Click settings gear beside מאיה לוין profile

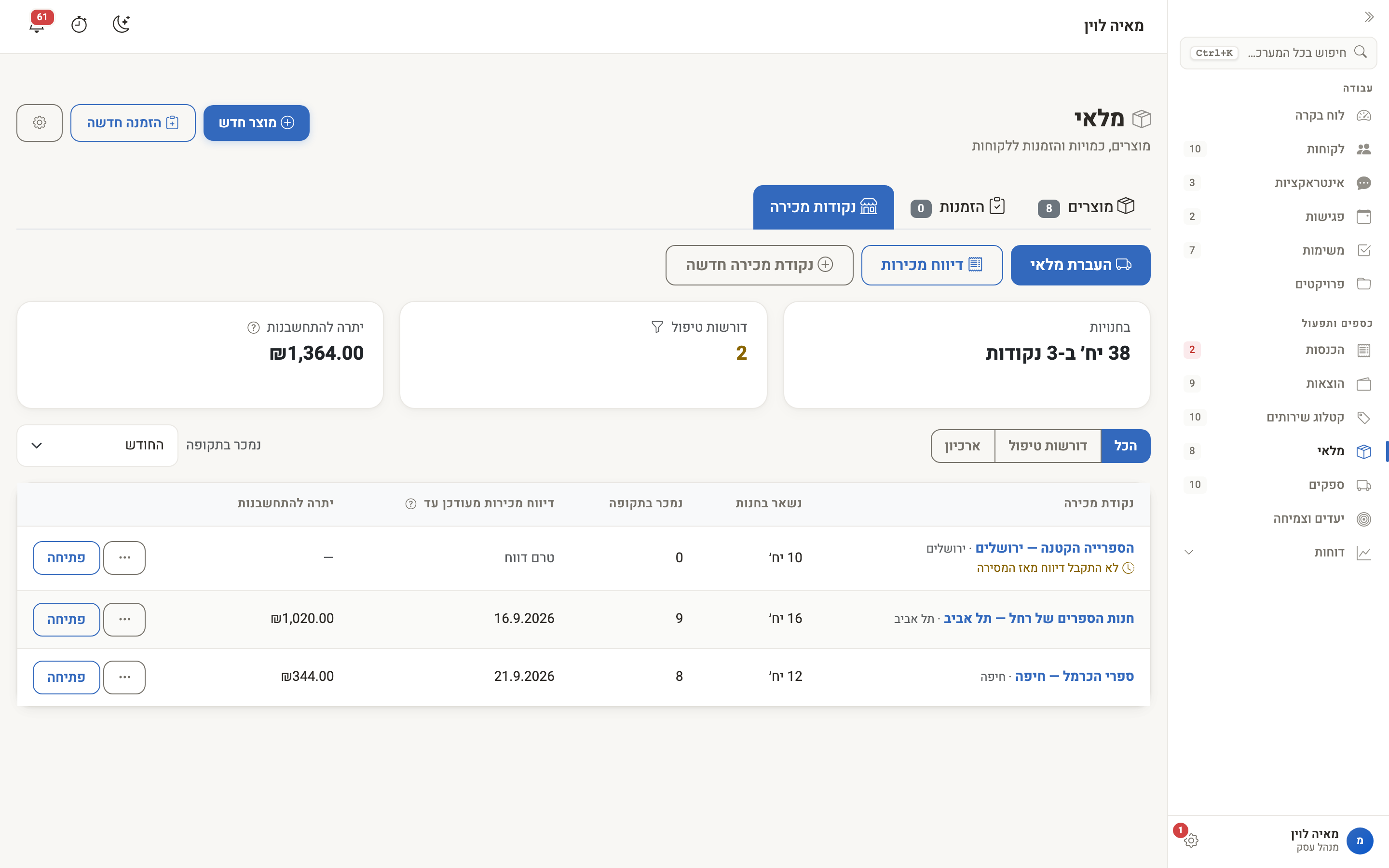(1191, 841)
